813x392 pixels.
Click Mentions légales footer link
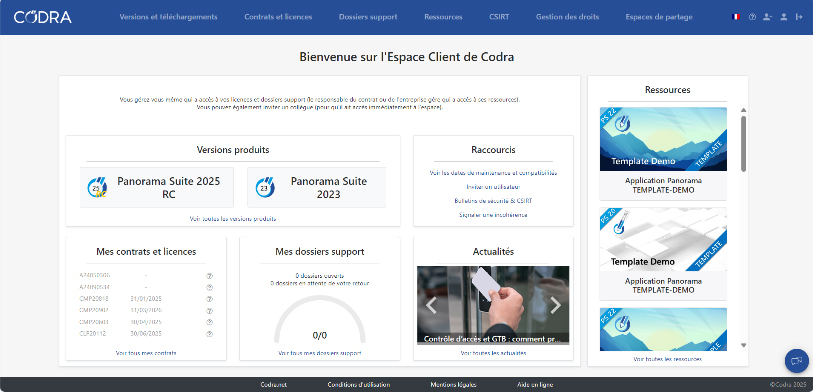pos(454,385)
